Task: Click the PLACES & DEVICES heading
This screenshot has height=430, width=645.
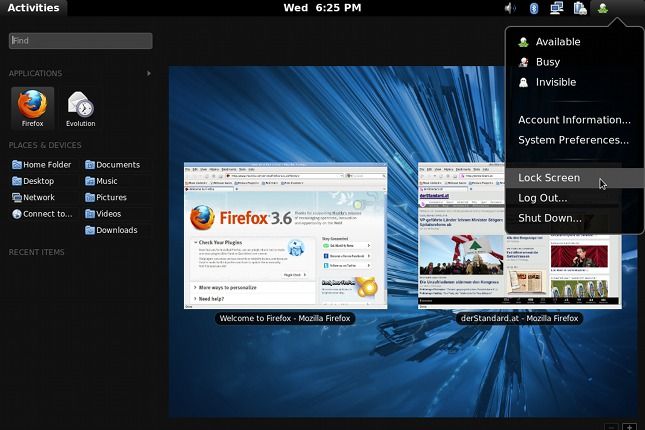Action: point(45,145)
